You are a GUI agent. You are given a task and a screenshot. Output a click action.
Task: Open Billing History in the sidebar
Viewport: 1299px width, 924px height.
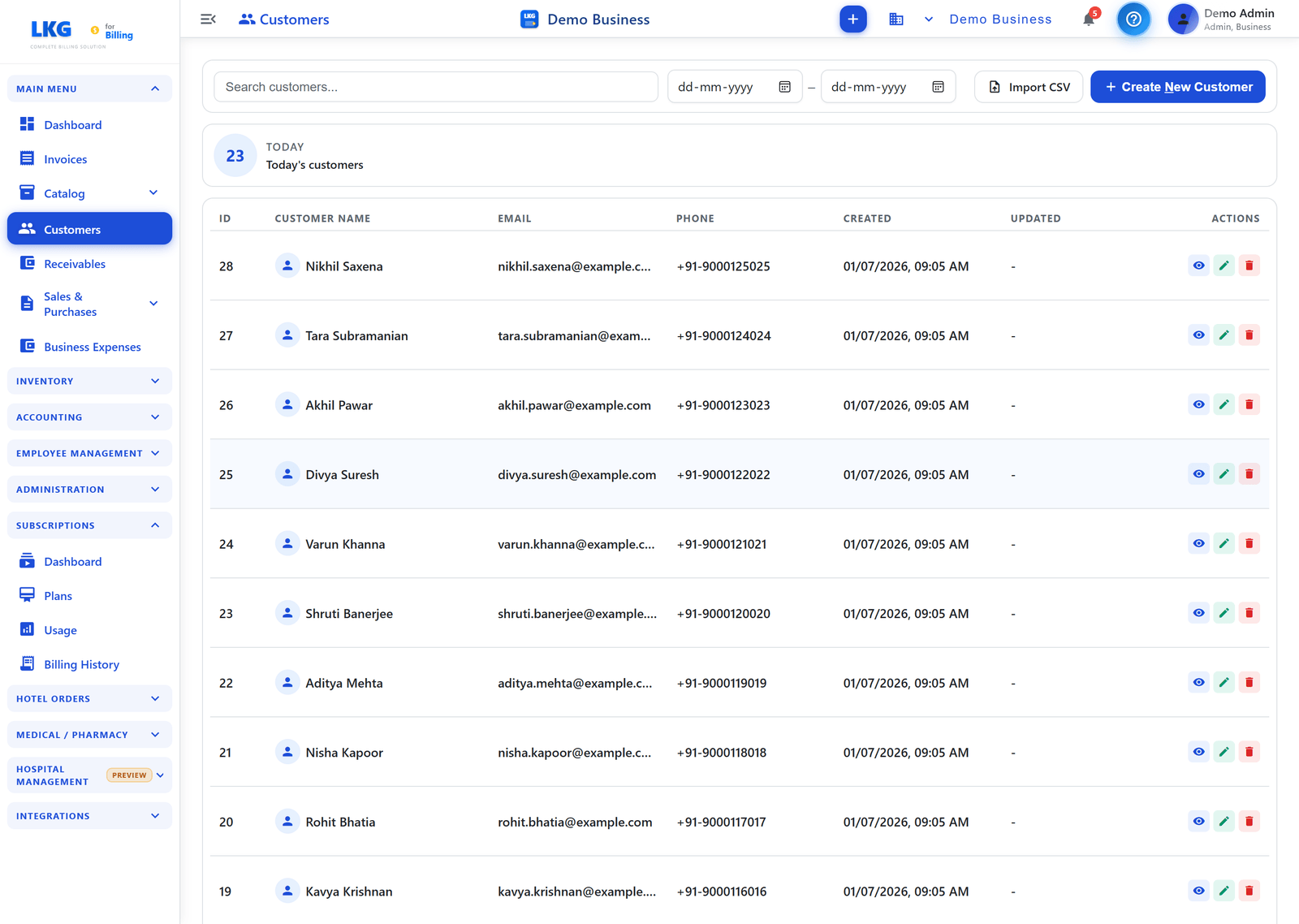tap(89, 664)
